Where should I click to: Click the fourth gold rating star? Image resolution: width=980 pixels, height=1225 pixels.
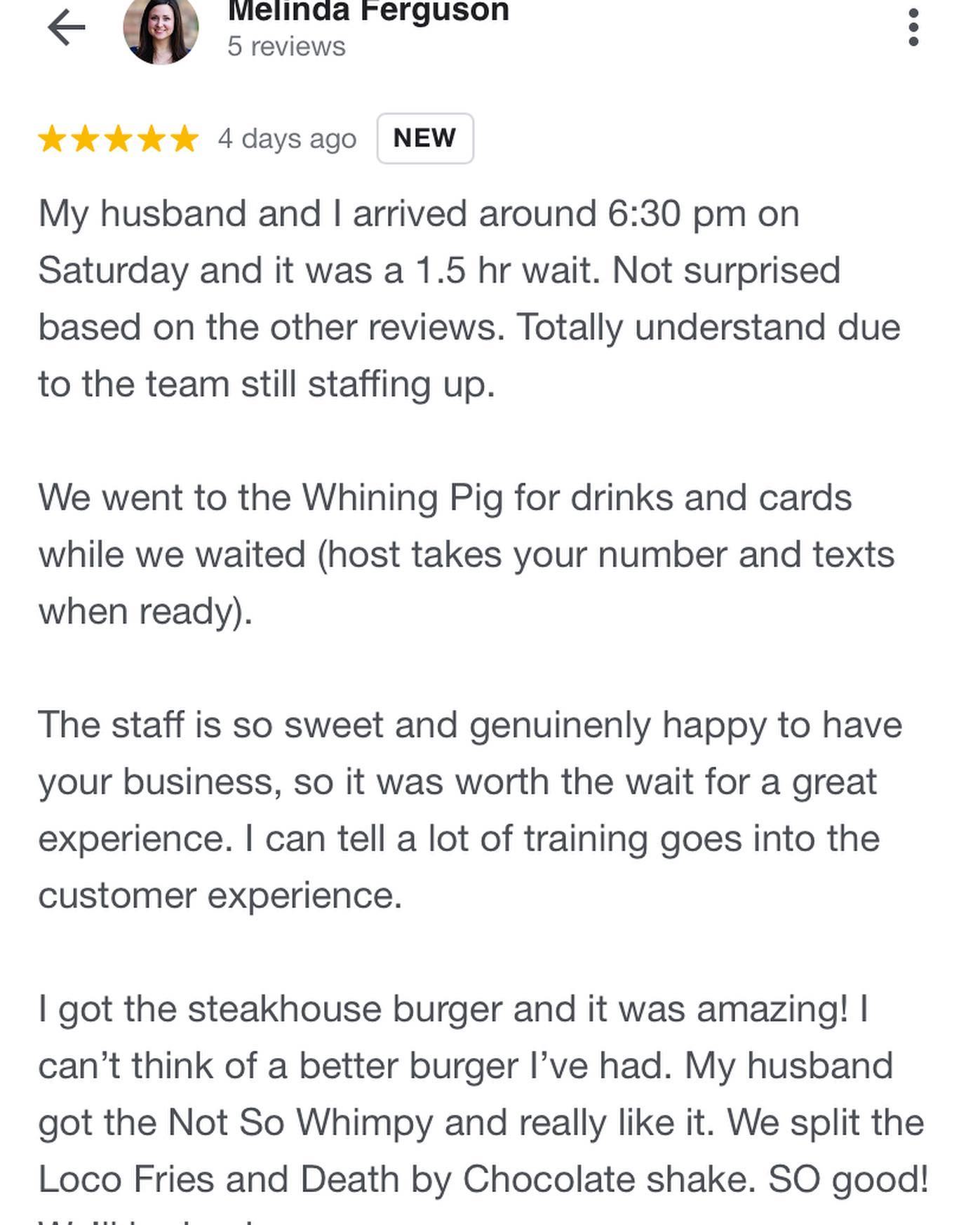[x=151, y=139]
